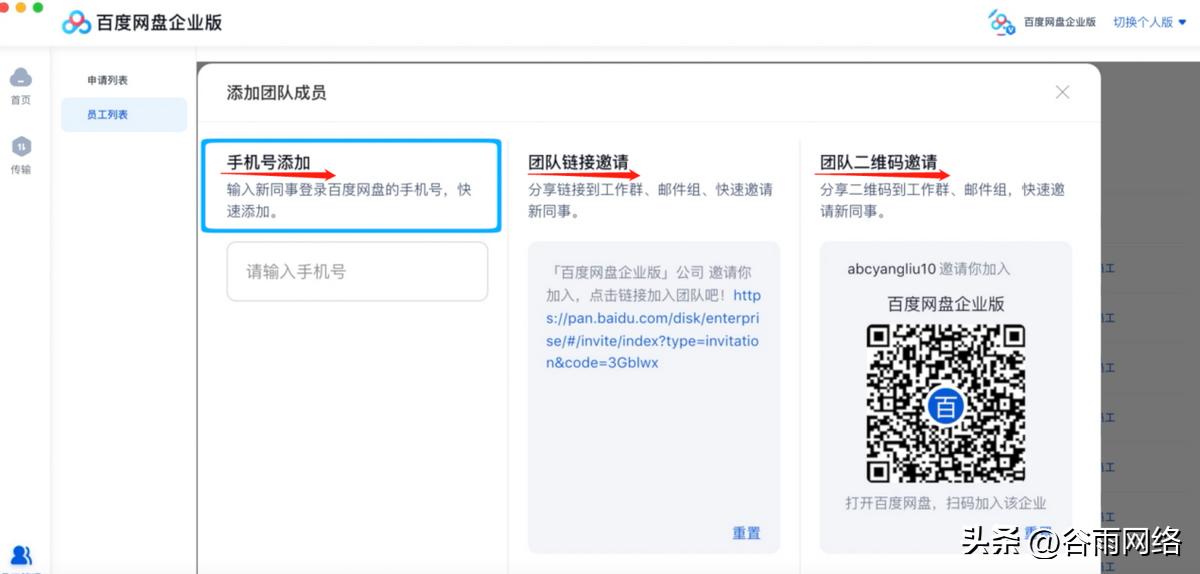Screen dimensions: 1200x574
Task: Click the 添加团队成员 dialog title
Action: click(276, 93)
